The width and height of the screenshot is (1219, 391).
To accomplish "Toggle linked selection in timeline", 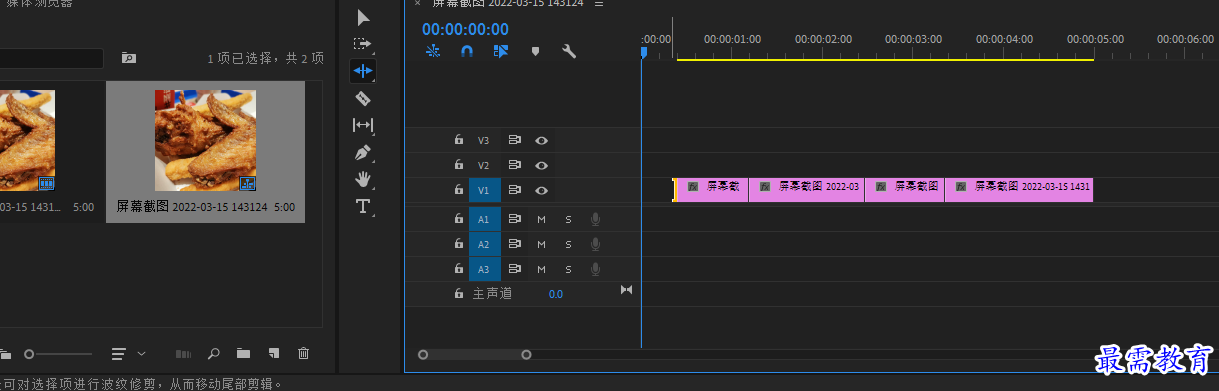I will click(501, 51).
